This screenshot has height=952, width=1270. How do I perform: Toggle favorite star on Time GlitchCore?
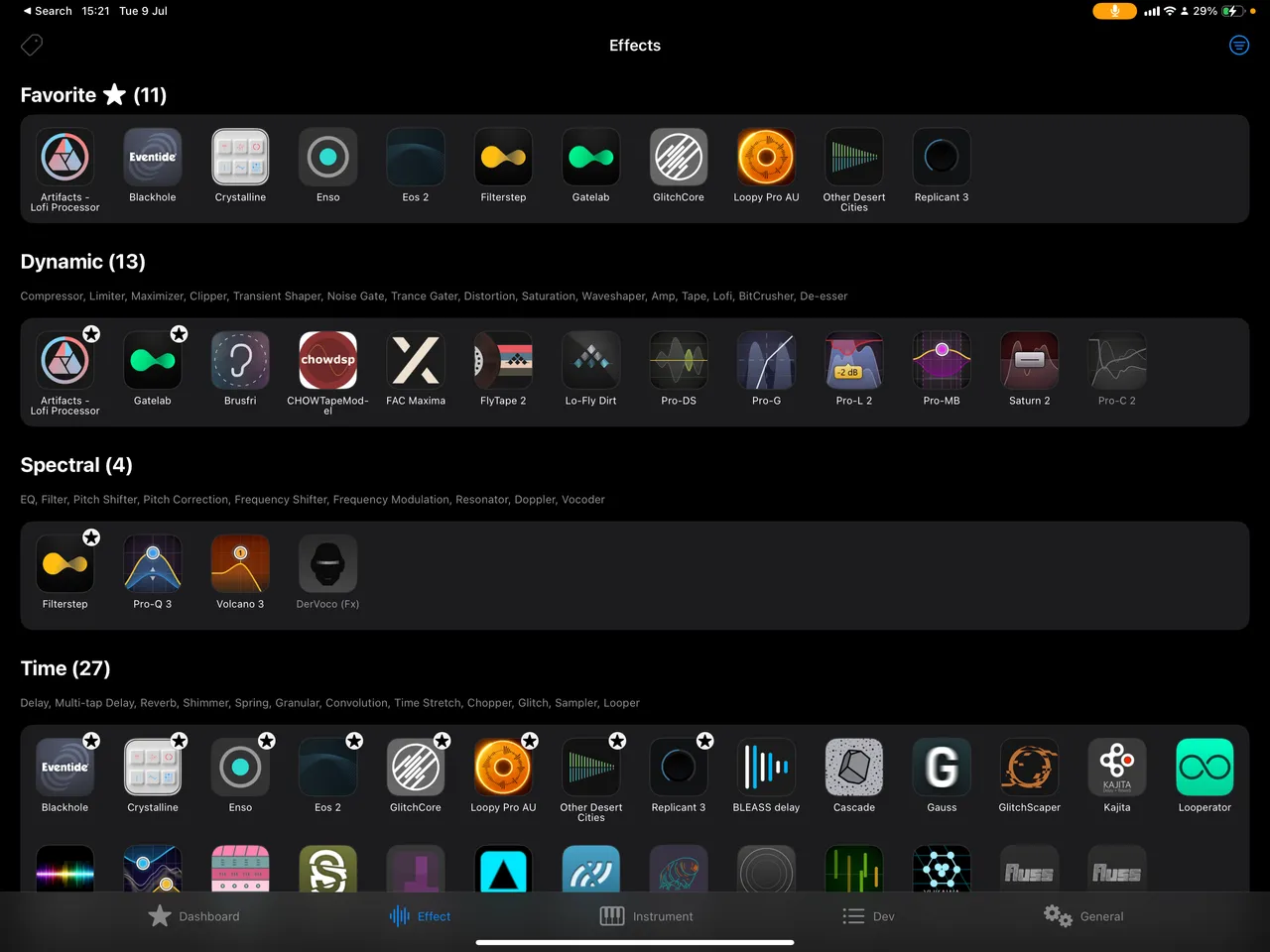point(442,741)
